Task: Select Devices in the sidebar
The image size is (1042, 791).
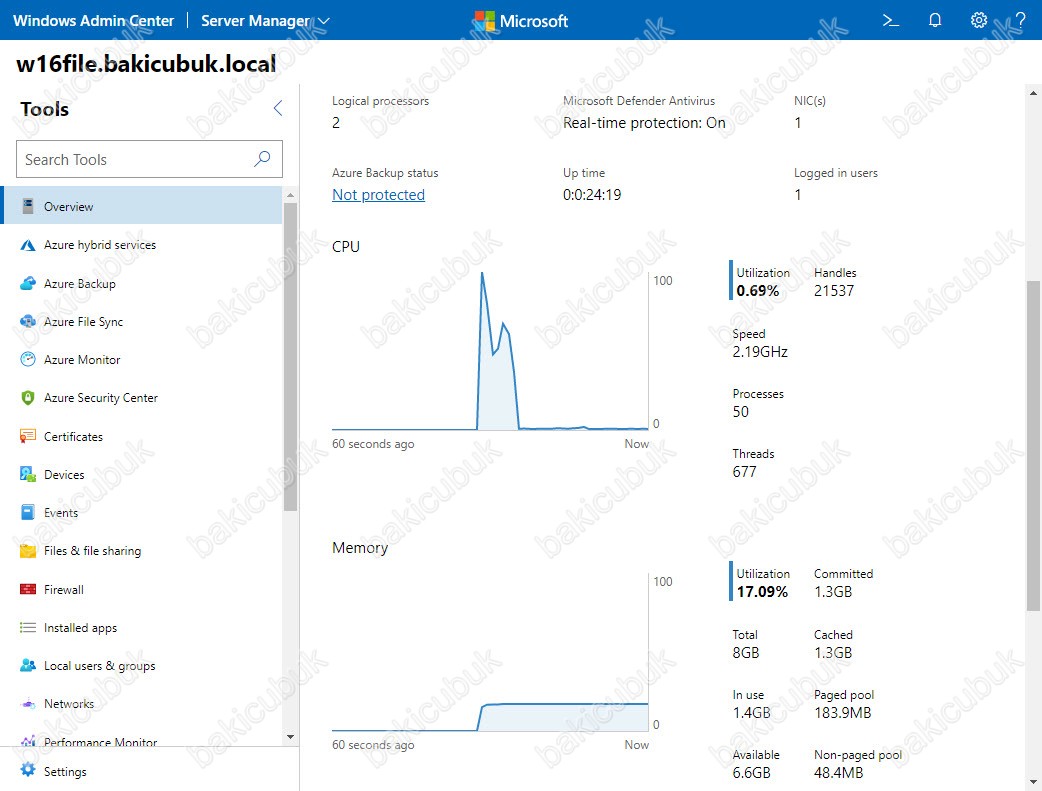Action: click(x=142, y=474)
